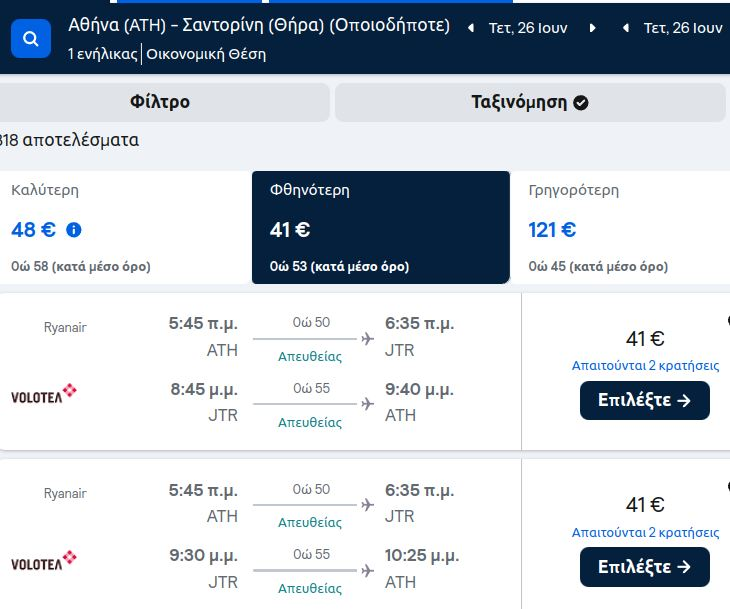Click Απαιτούνται 2 κρατήσεις link in second result

click(645, 533)
